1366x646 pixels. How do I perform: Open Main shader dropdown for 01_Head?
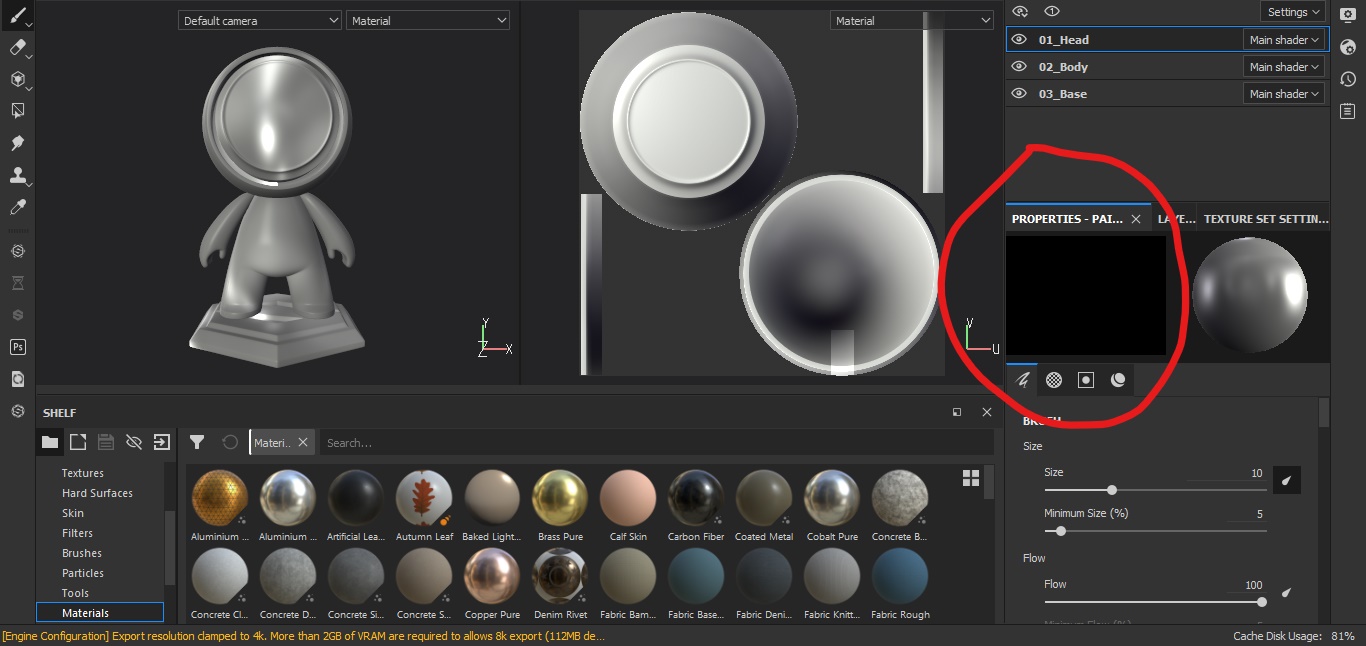point(1284,39)
